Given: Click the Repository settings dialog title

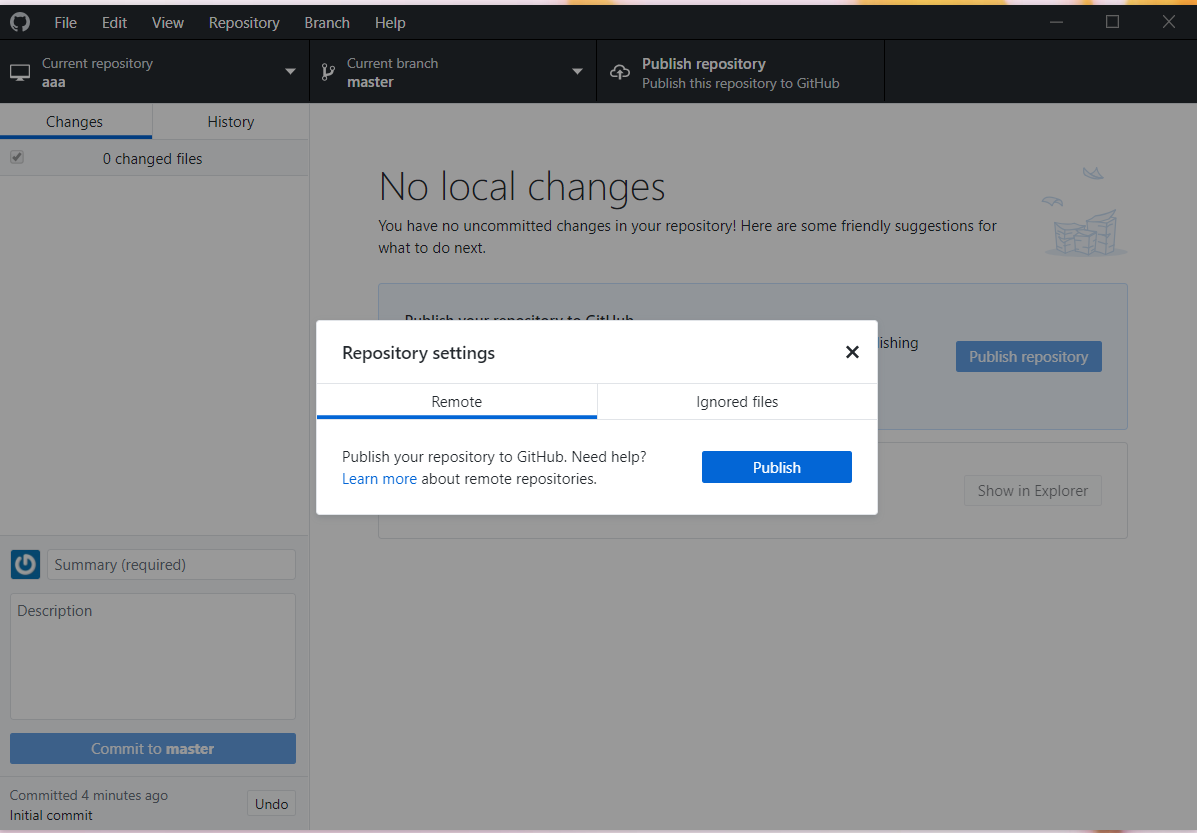Looking at the screenshot, I should point(418,353).
